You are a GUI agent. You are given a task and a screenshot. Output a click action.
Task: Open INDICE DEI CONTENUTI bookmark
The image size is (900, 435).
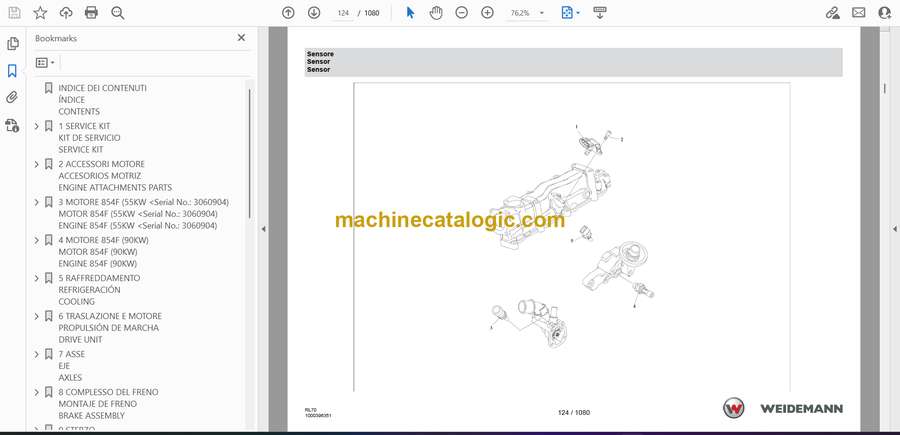point(102,88)
